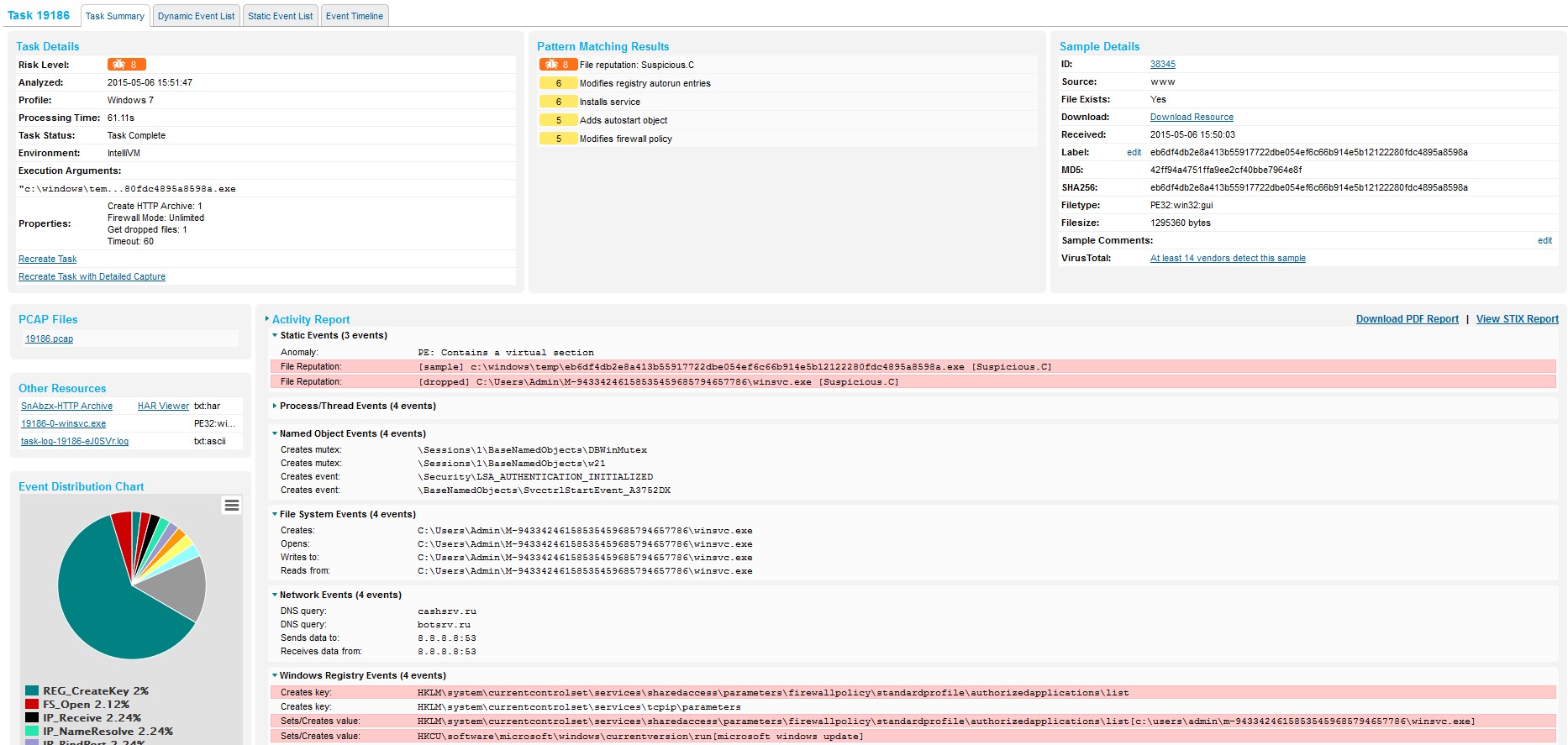Click the REG_CreateKey teal legend swatch

coord(32,691)
